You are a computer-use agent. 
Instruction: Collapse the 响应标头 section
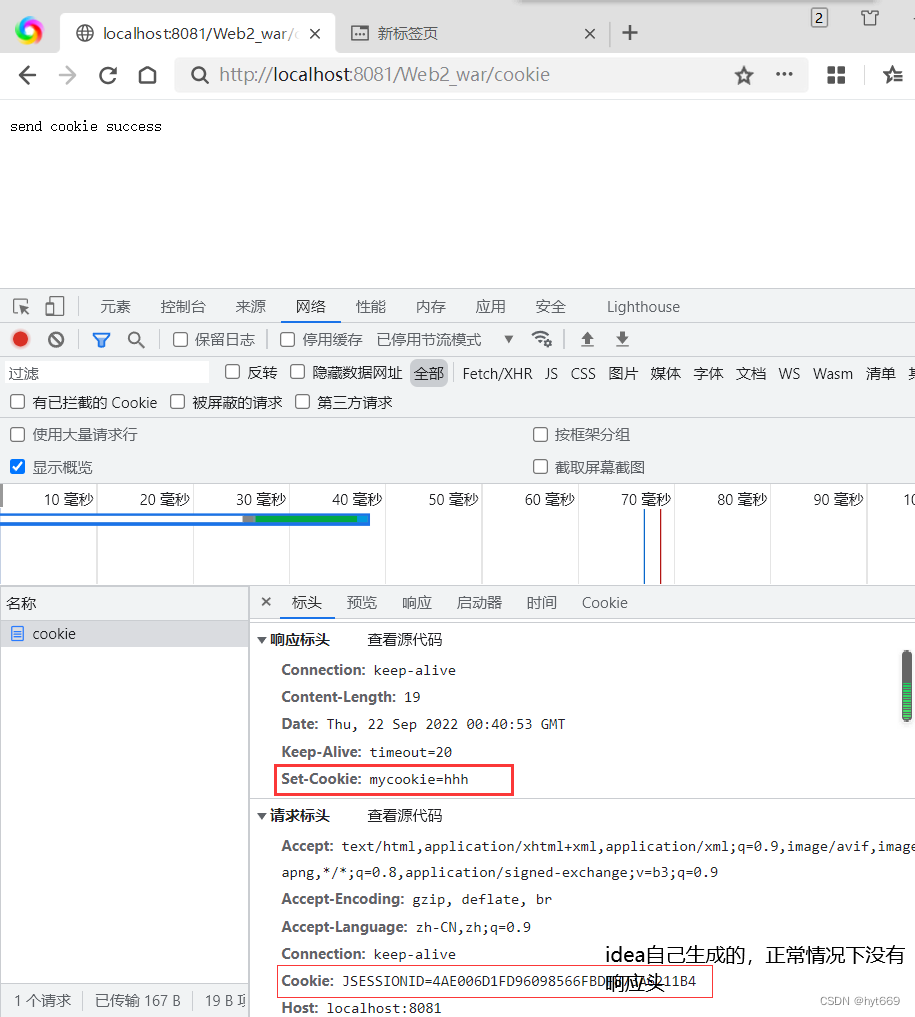(x=262, y=639)
